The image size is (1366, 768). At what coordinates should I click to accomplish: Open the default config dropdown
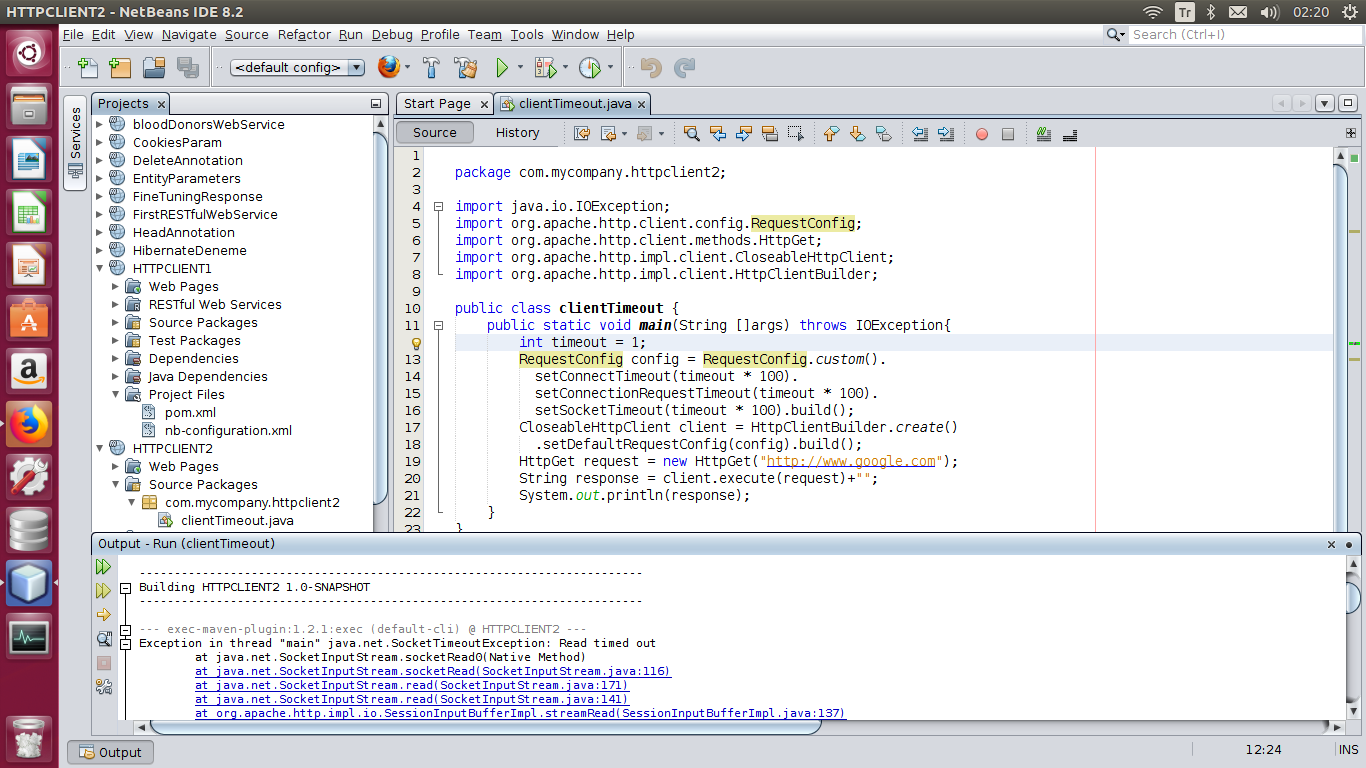(x=355, y=68)
